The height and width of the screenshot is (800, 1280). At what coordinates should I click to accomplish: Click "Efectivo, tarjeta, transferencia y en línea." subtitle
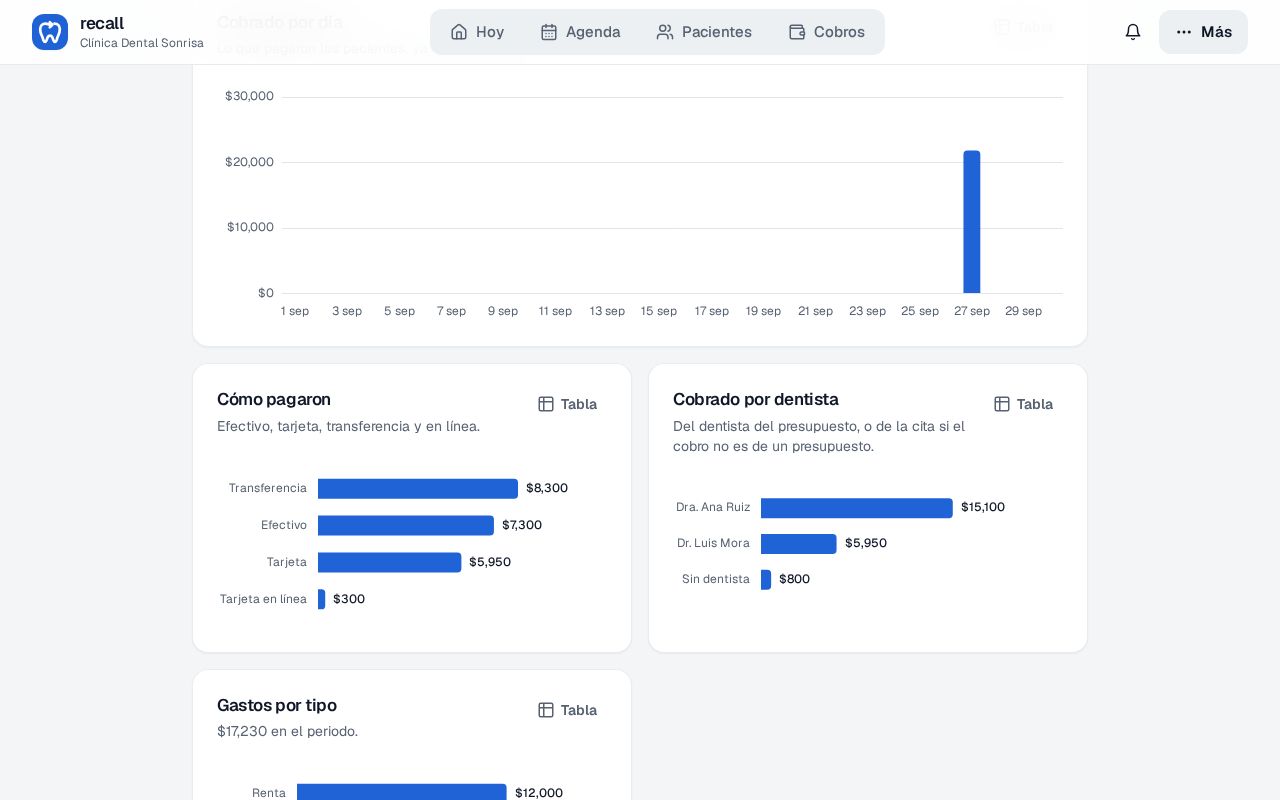coord(349,426)
